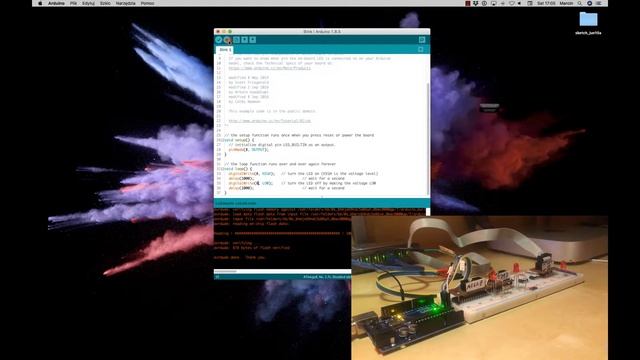Open the Apple menu
The height and width of the screenshot is (360, 640).
pos(40,3)
